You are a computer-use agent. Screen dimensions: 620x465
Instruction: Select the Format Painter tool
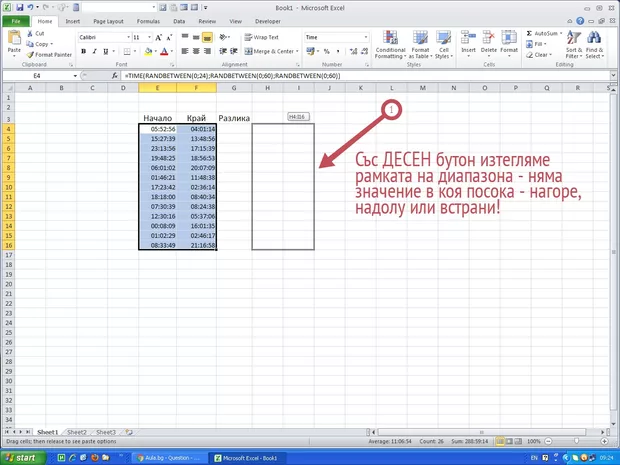[x=52, y=55]
